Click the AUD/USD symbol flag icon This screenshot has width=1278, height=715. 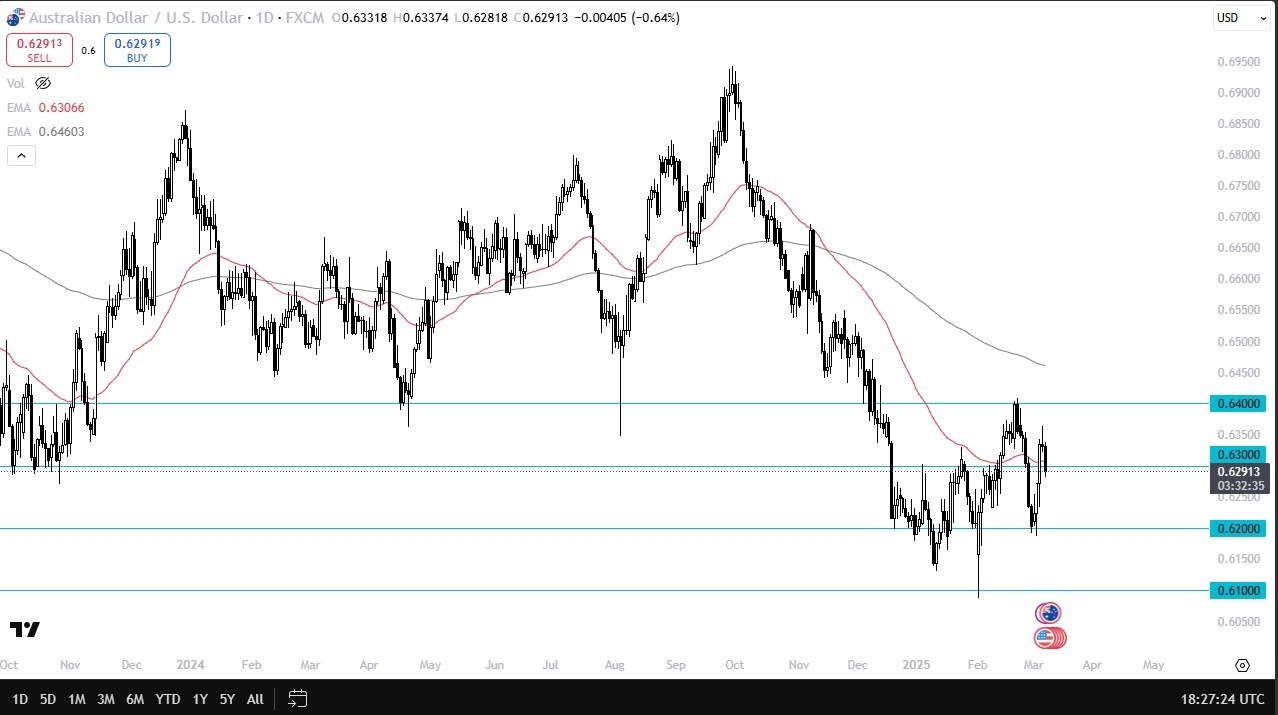pos(15,17)
